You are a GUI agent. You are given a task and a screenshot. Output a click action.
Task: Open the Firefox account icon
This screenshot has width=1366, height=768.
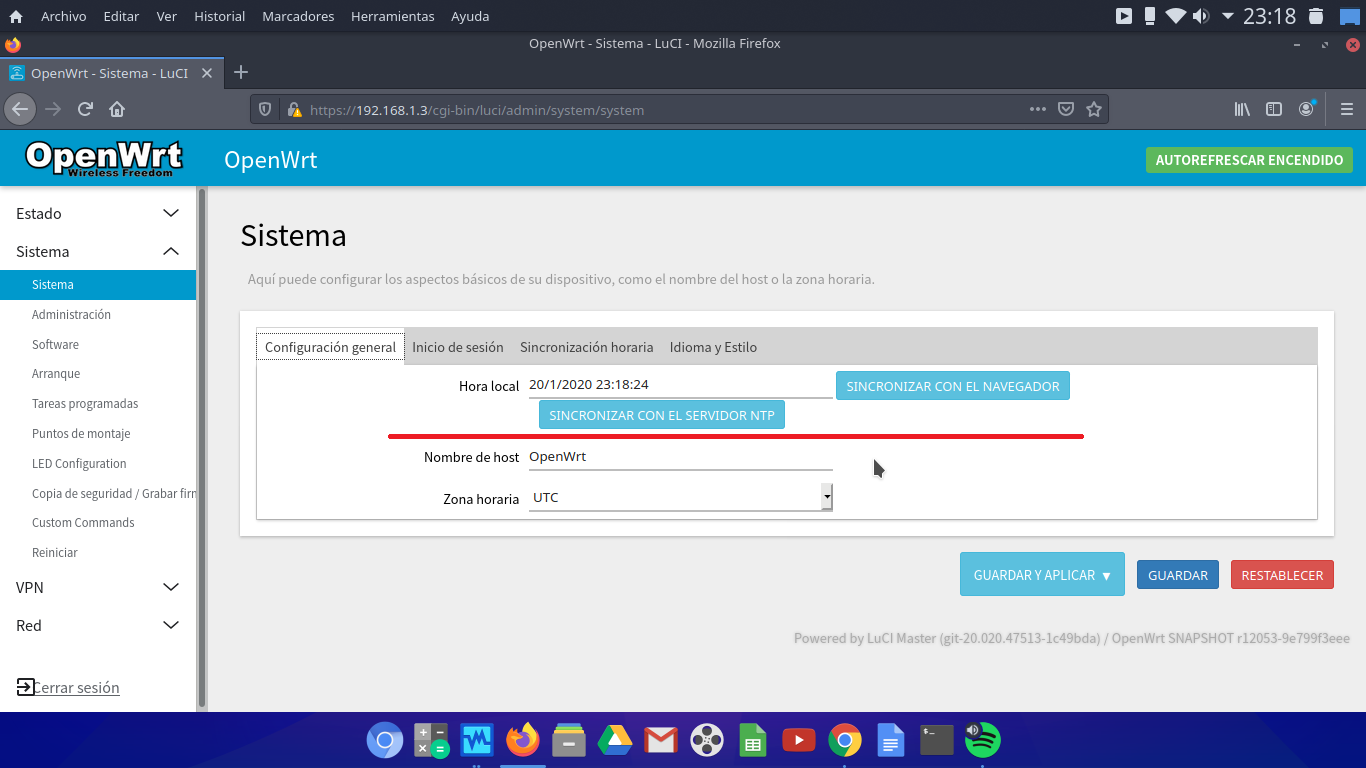click(x=1307, y=109)
